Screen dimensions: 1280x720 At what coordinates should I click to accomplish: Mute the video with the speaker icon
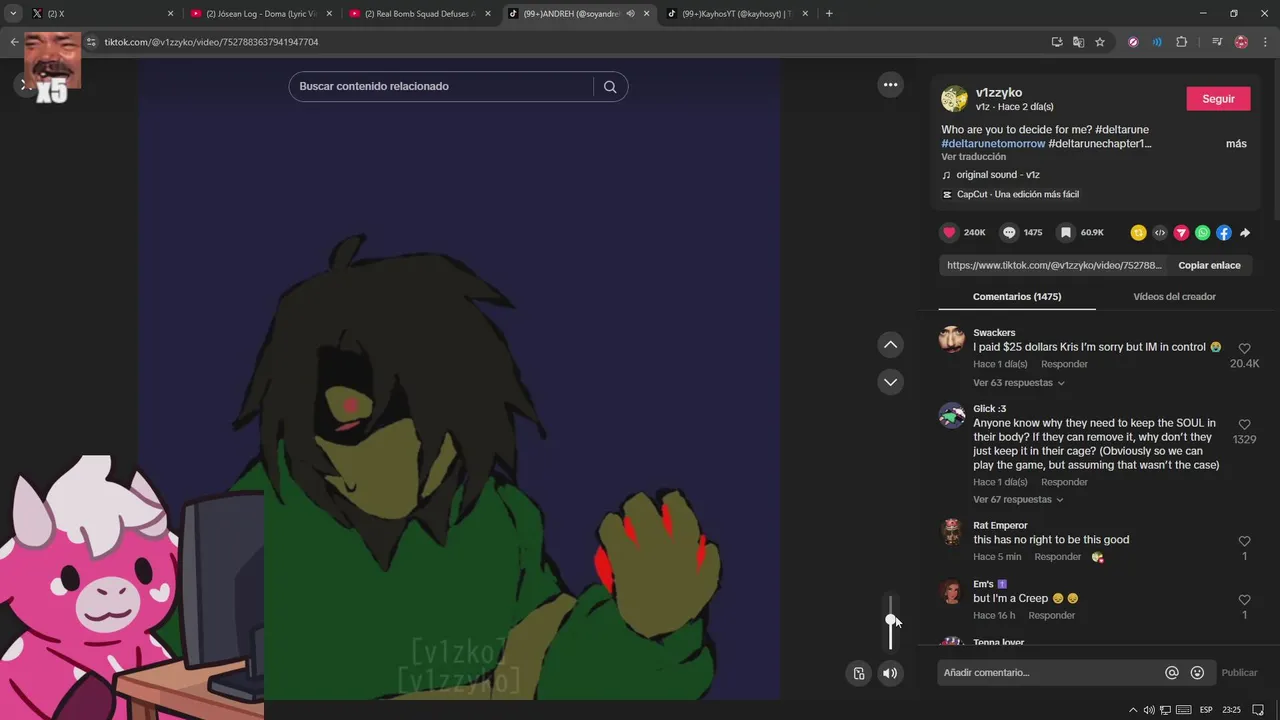tap(890, 673)
